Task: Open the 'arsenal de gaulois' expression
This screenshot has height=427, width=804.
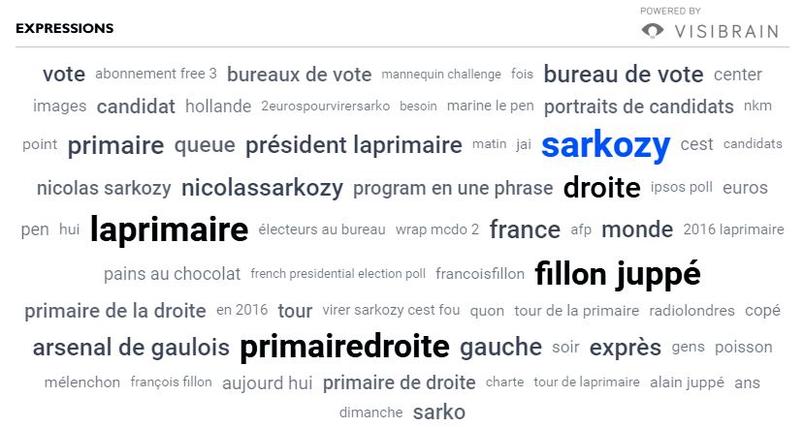Action: tap(131, 348)
